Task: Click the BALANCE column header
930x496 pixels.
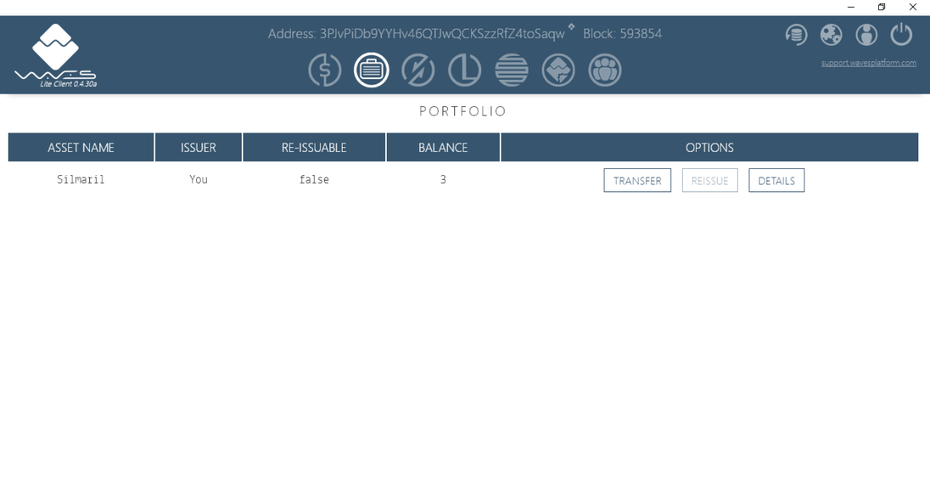Action: click(443, 148)
